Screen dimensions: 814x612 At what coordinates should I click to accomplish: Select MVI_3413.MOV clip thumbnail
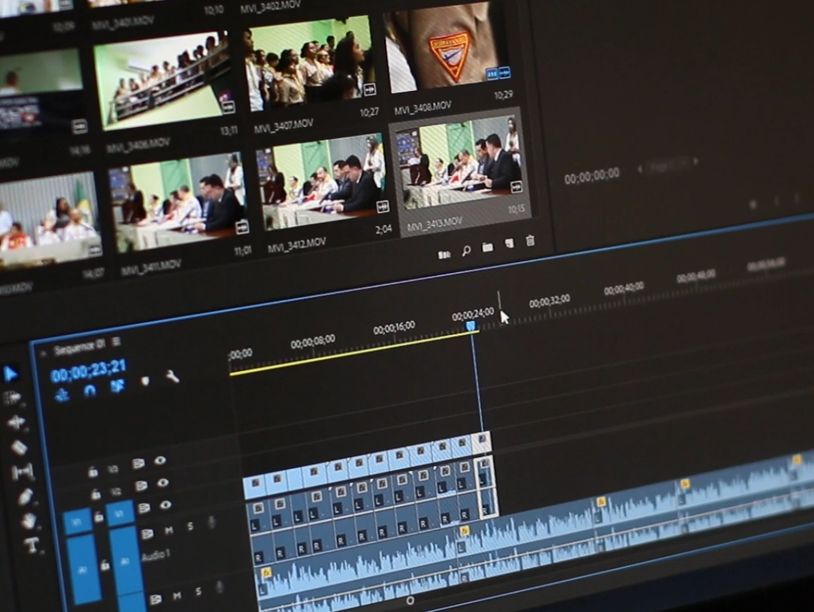click(460, 161)
